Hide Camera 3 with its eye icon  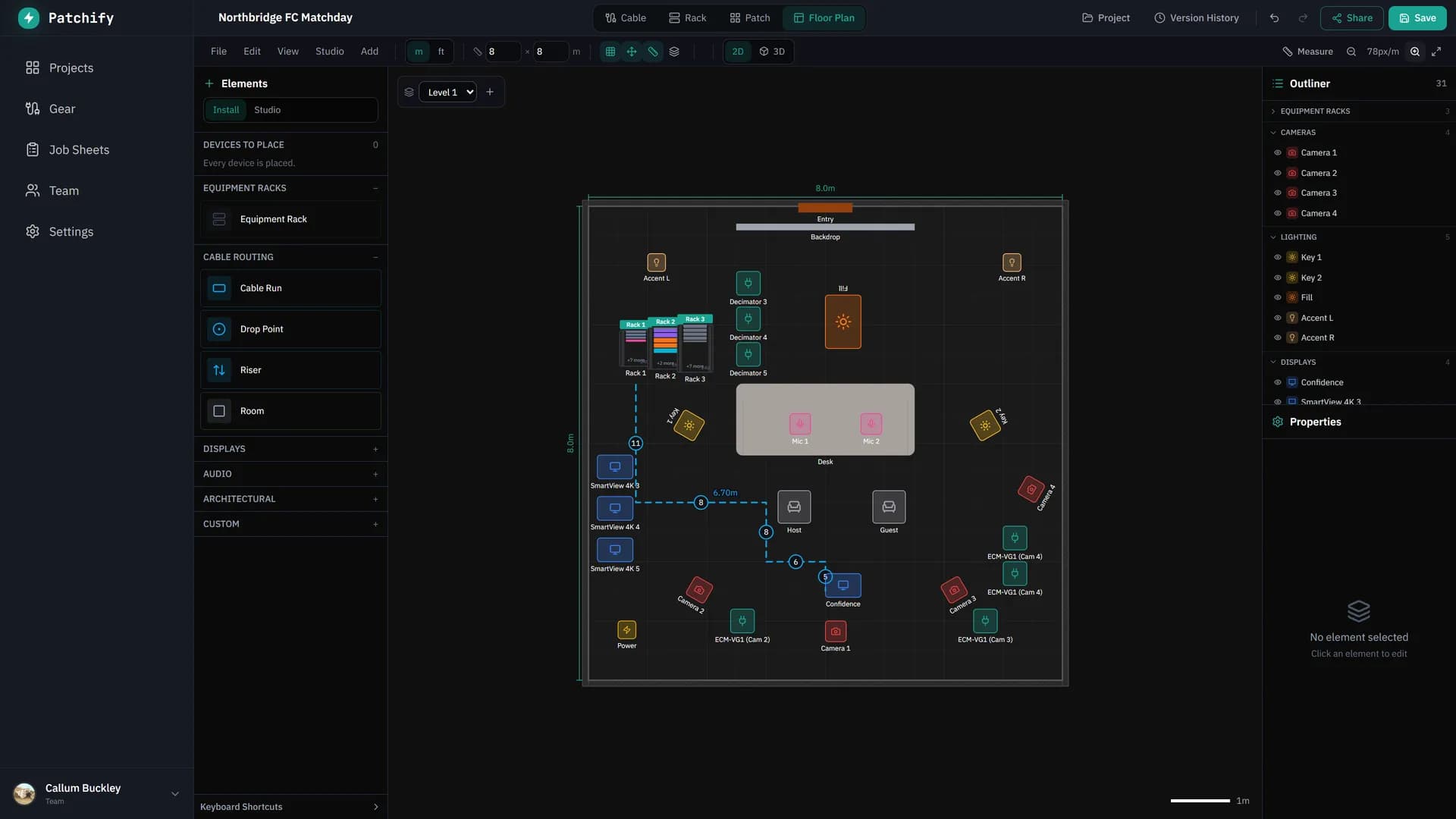tap(1278, 193)
